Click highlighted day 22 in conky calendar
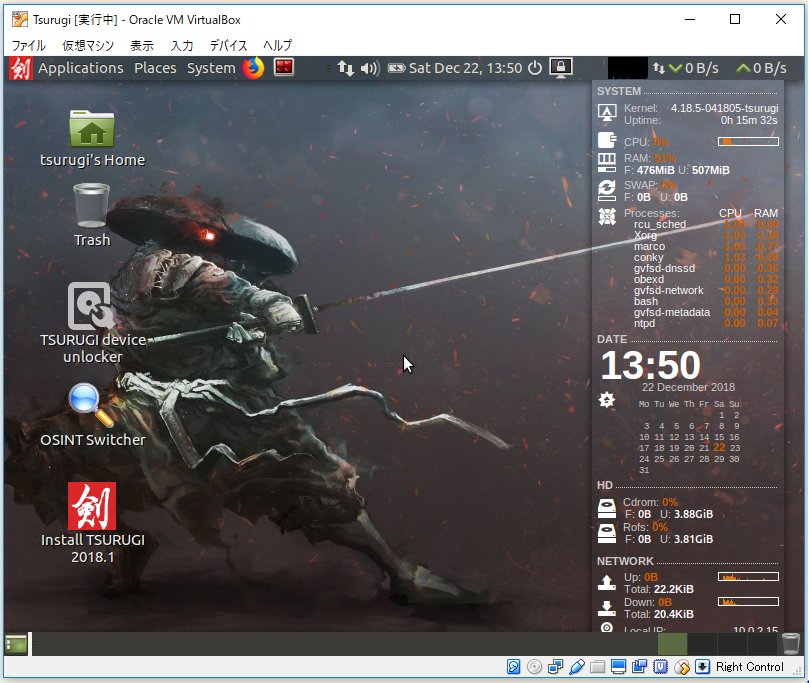The height and width of the screenshot is (683, 809). pos(719,447)
